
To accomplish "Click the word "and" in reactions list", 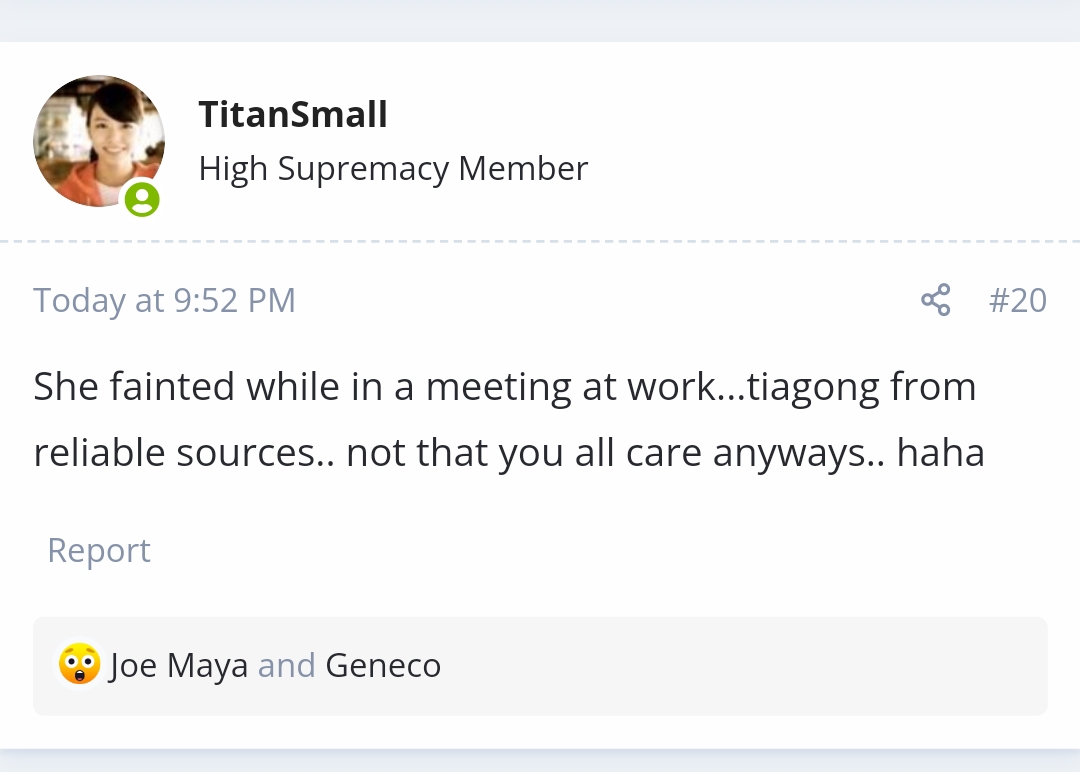I will coord(287,665).
